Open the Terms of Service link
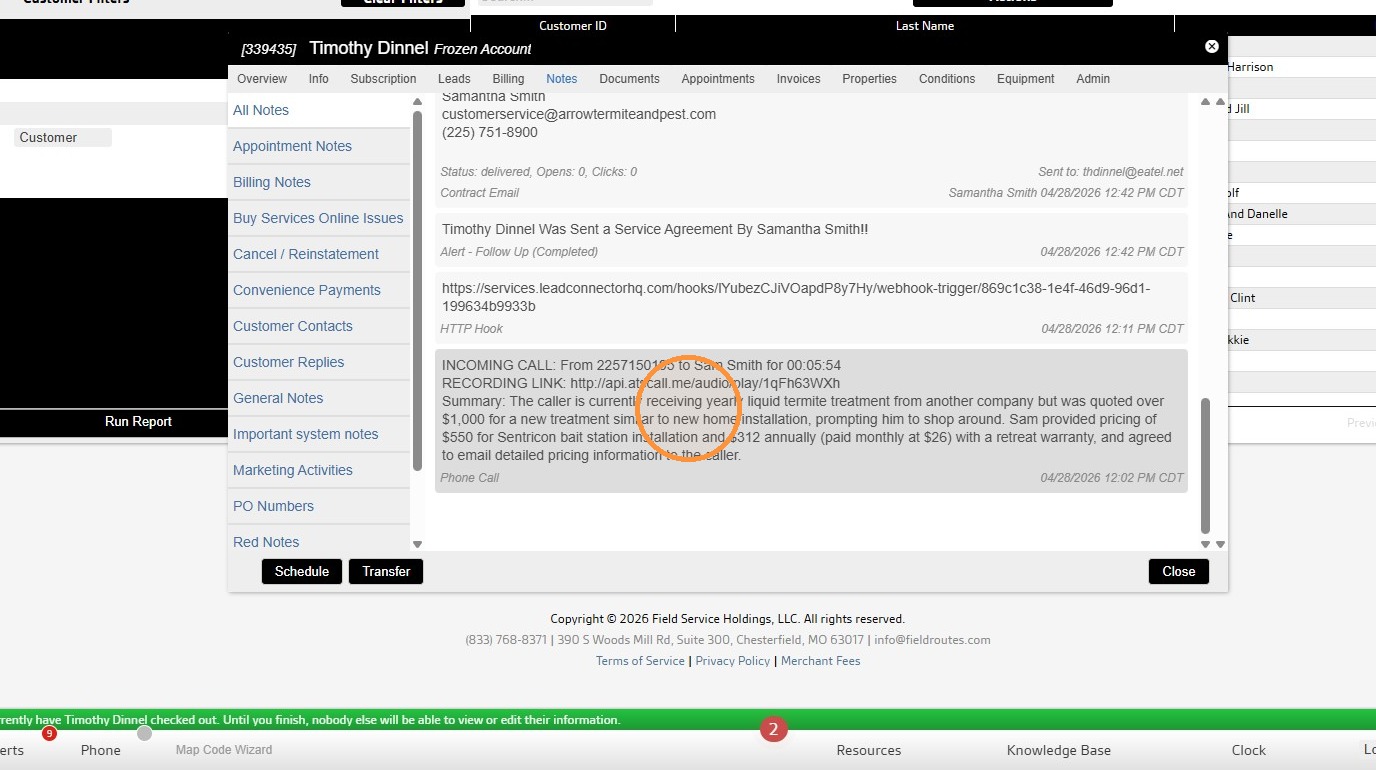The image size is (1376, 770). tap(640, 661)
